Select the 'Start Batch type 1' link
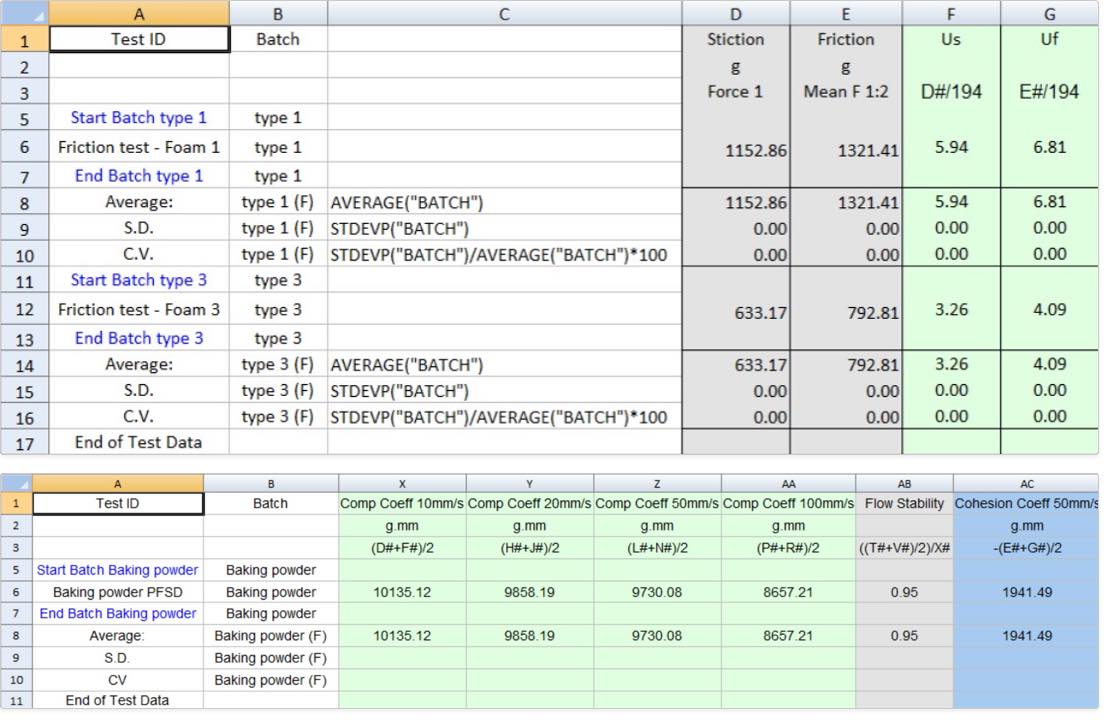This screenshot has width=1110, height=724. 138,117
